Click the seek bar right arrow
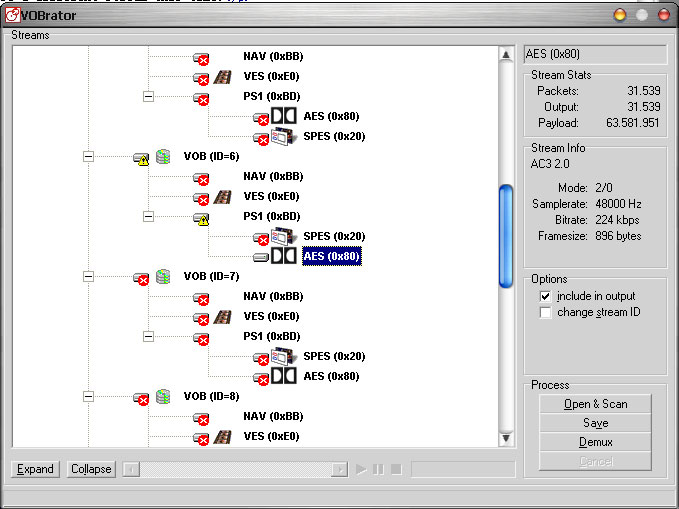 (340, 469)
